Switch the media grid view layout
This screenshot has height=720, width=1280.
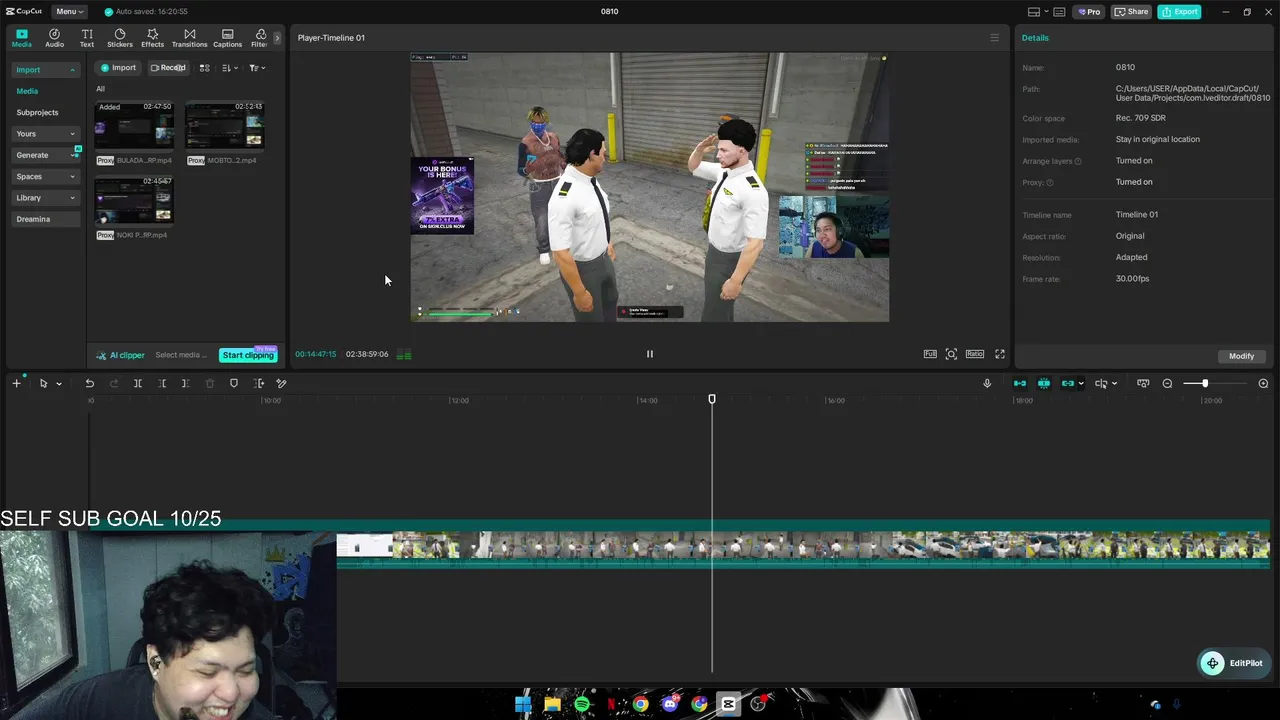(204, 68)
